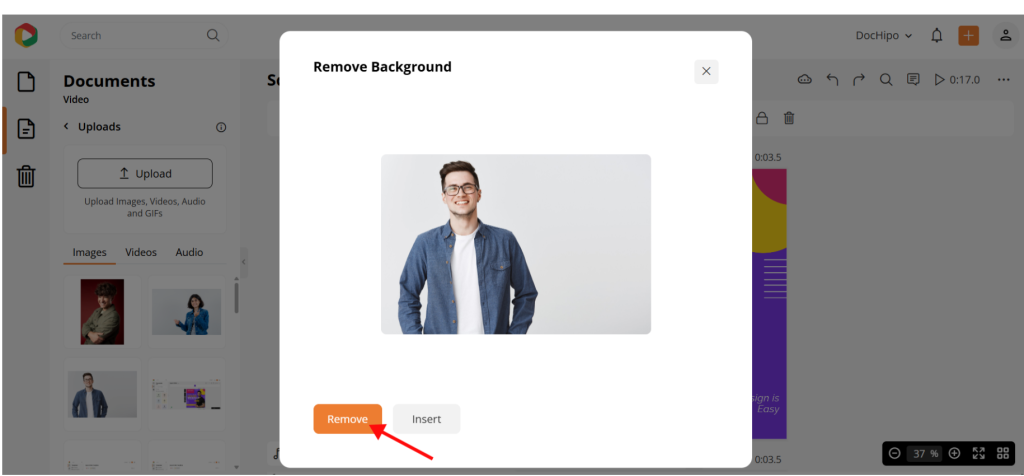
Task: Toggle the lock icon in toolbar
Action: [x=761, y=118]
